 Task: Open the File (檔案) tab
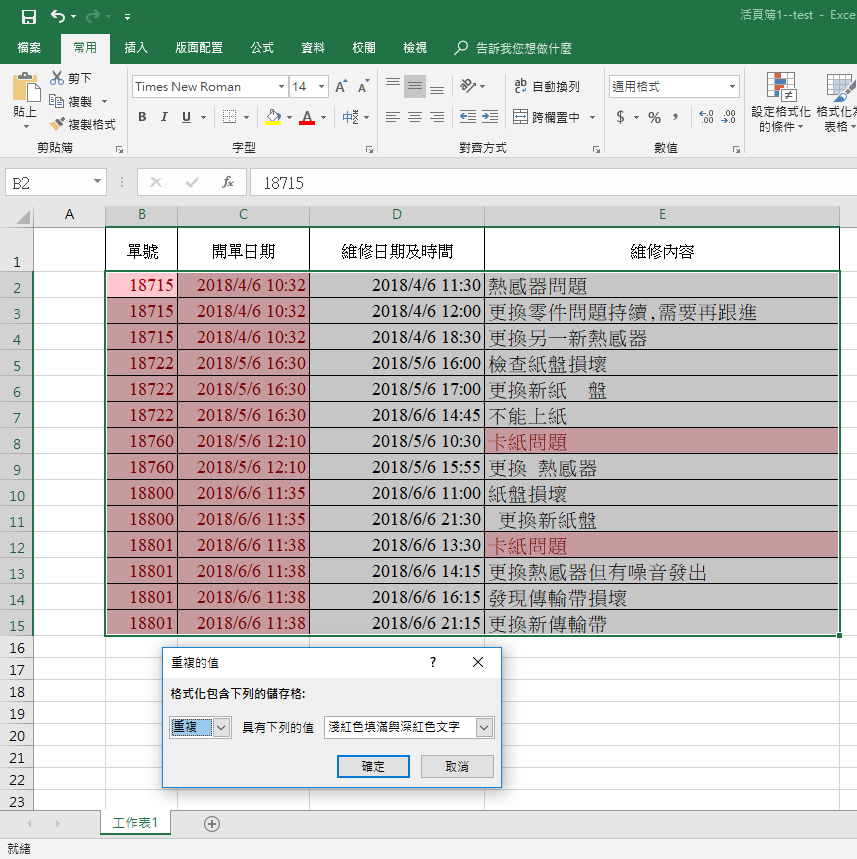29,48
